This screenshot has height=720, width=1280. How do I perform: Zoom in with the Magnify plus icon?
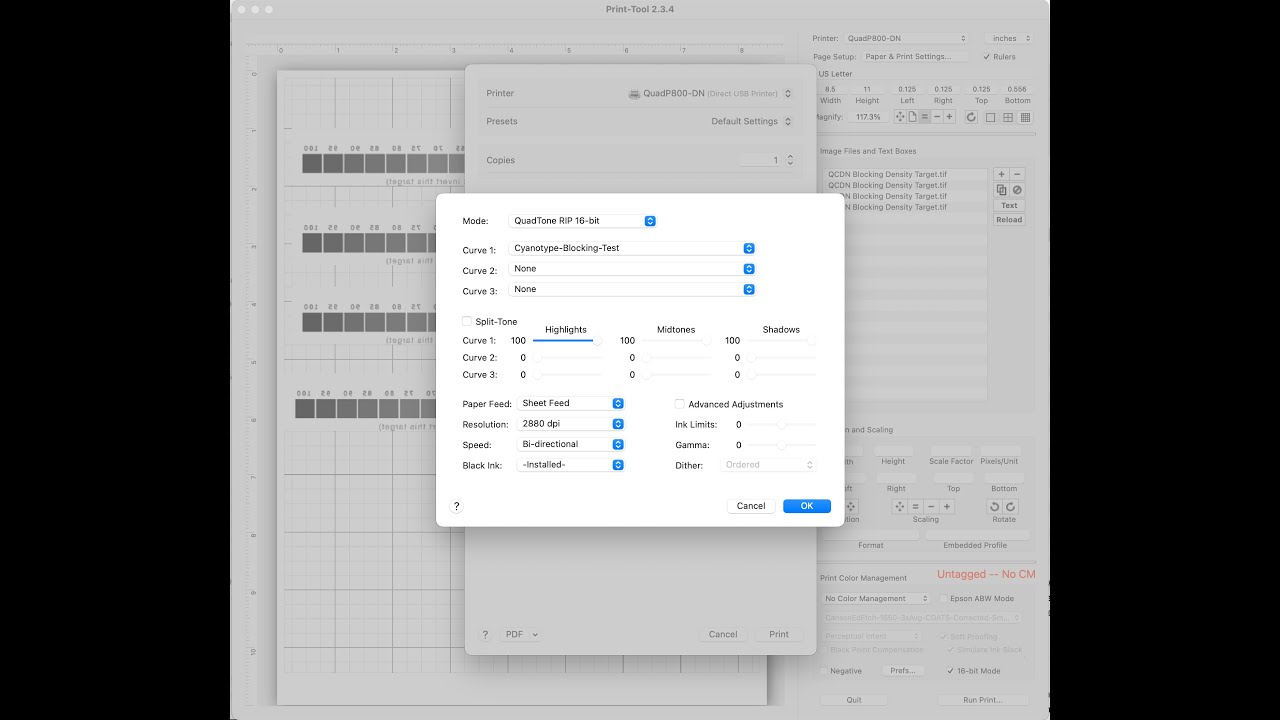(x=949, y=117)
